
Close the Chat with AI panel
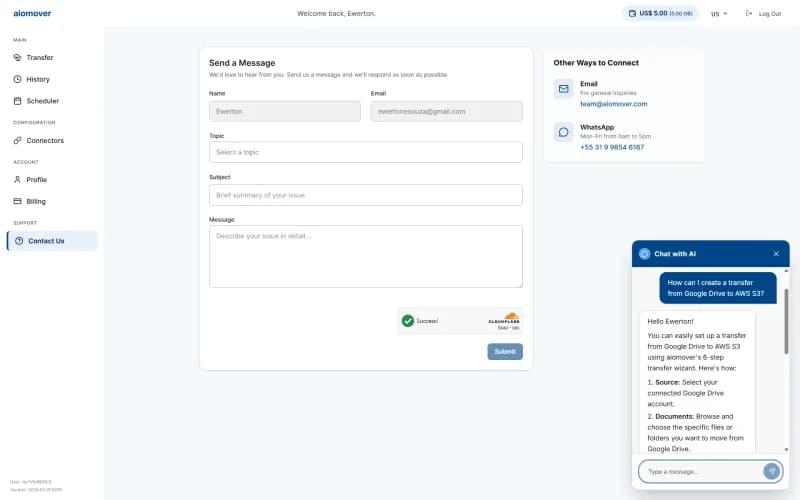tap(776, 254)
